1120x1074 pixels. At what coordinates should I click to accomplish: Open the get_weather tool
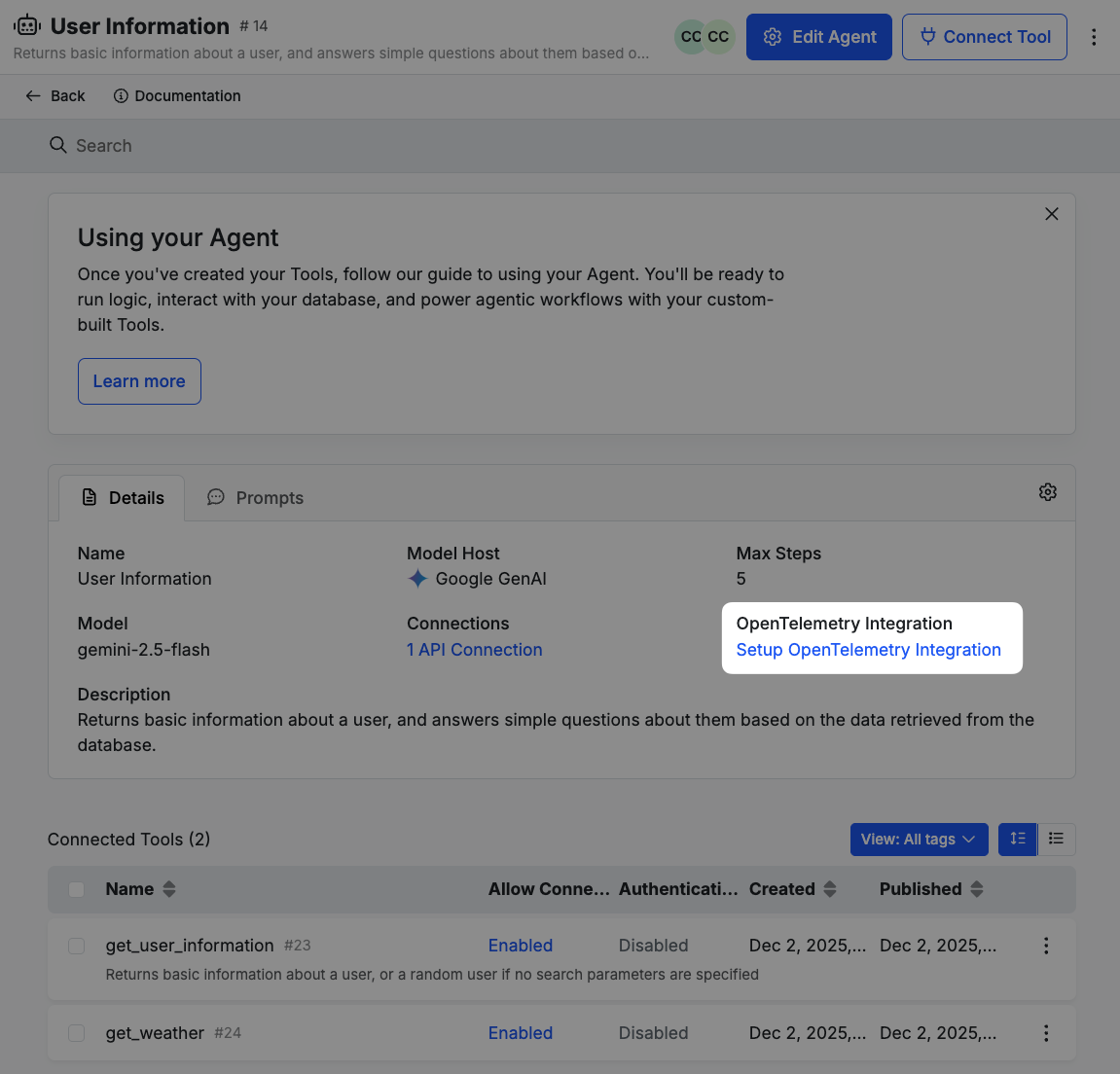155,1033
